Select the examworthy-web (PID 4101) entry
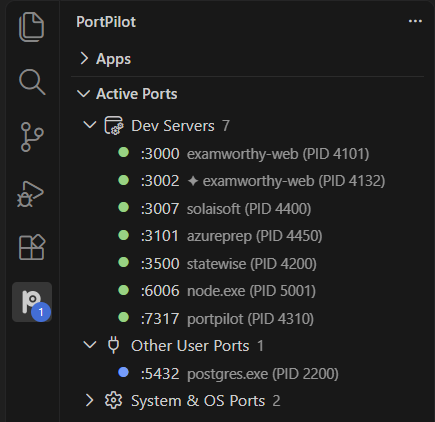This screenshot has height=422, width=435. click(x=278, y=154)
